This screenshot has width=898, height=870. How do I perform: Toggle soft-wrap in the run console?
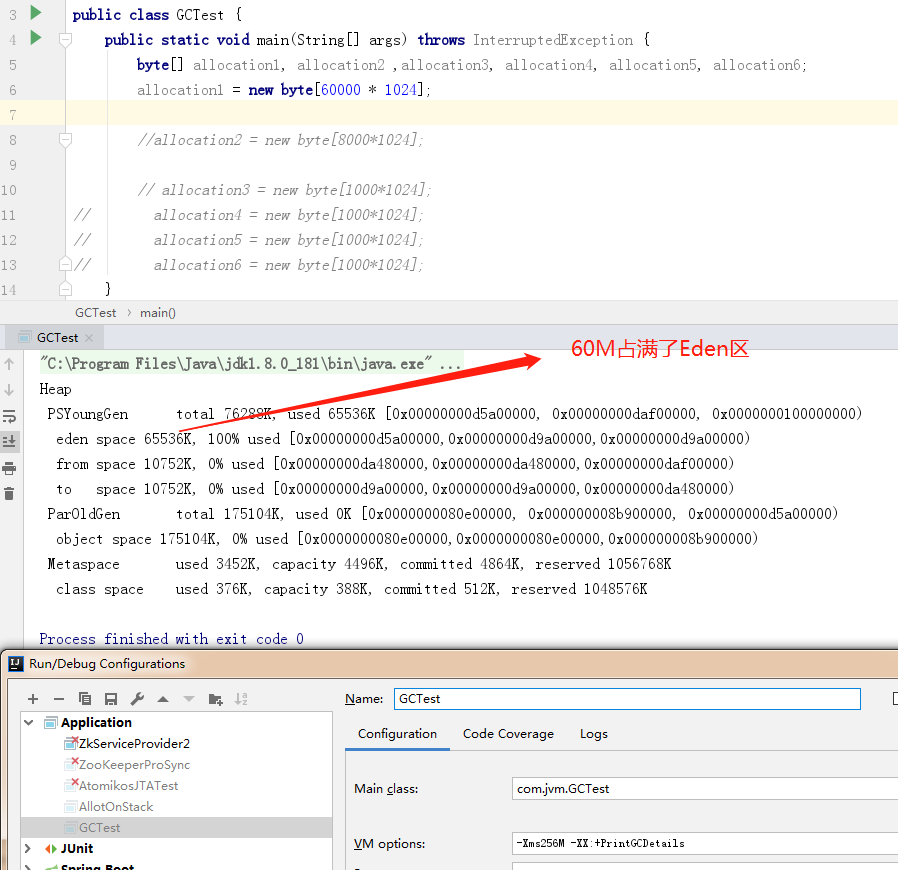point(9,416)
